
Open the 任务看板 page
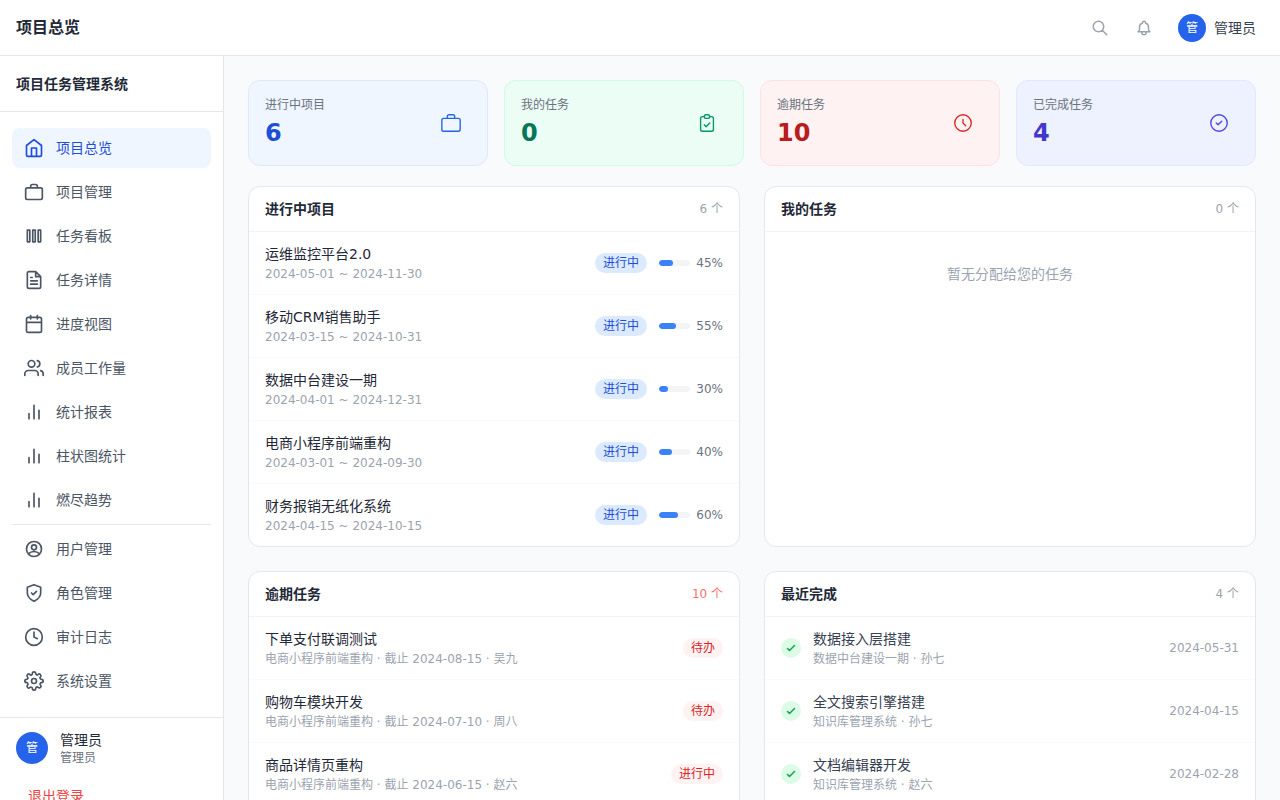(x=111, y=236)
